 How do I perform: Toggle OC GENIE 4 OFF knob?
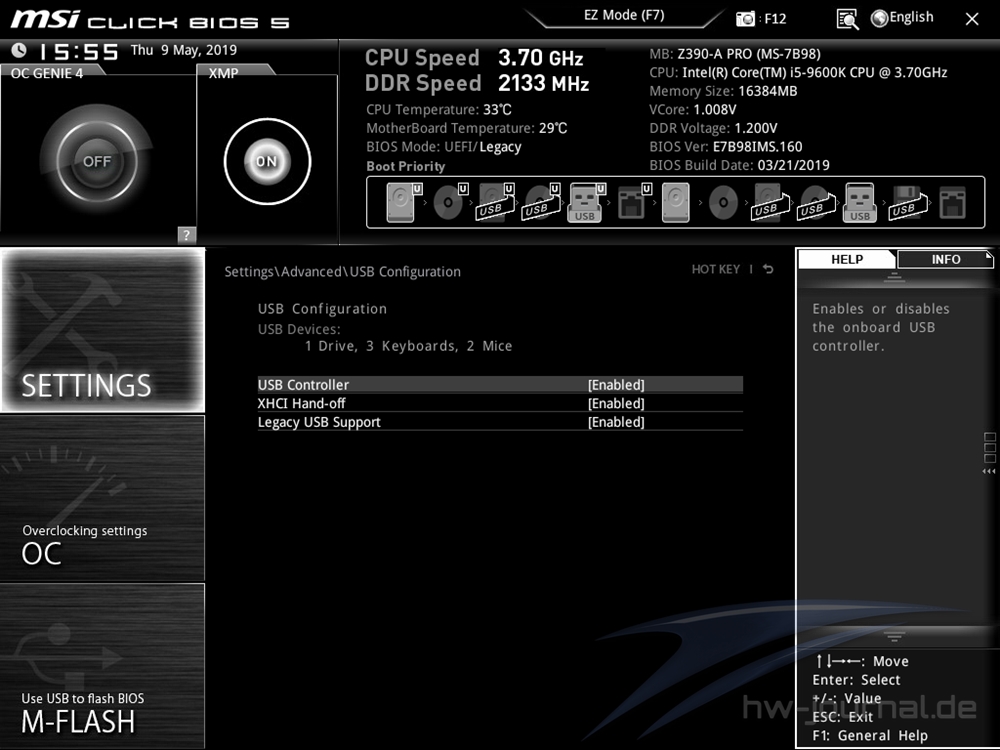96,161
